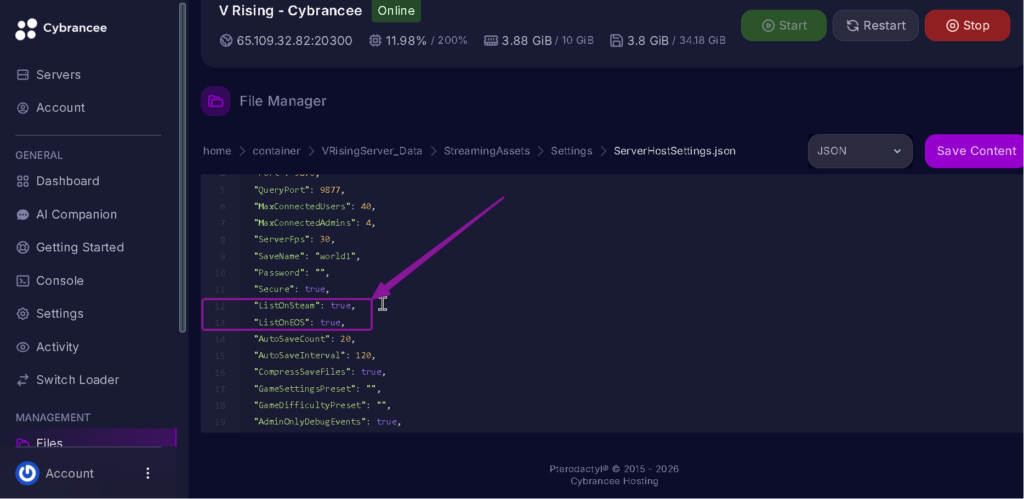1024x499 pixels.
Task: Click the "GameDifficultyPreset" line
Action: click(323, 405)
